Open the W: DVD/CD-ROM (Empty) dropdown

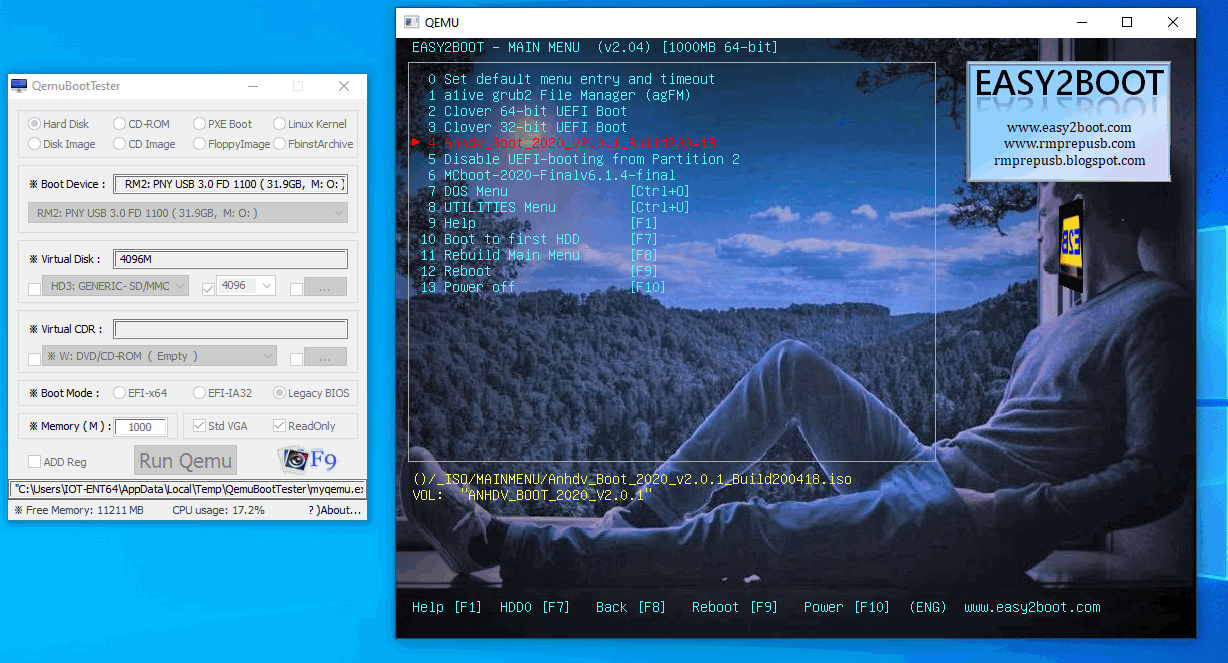click(x=159, y=356)
